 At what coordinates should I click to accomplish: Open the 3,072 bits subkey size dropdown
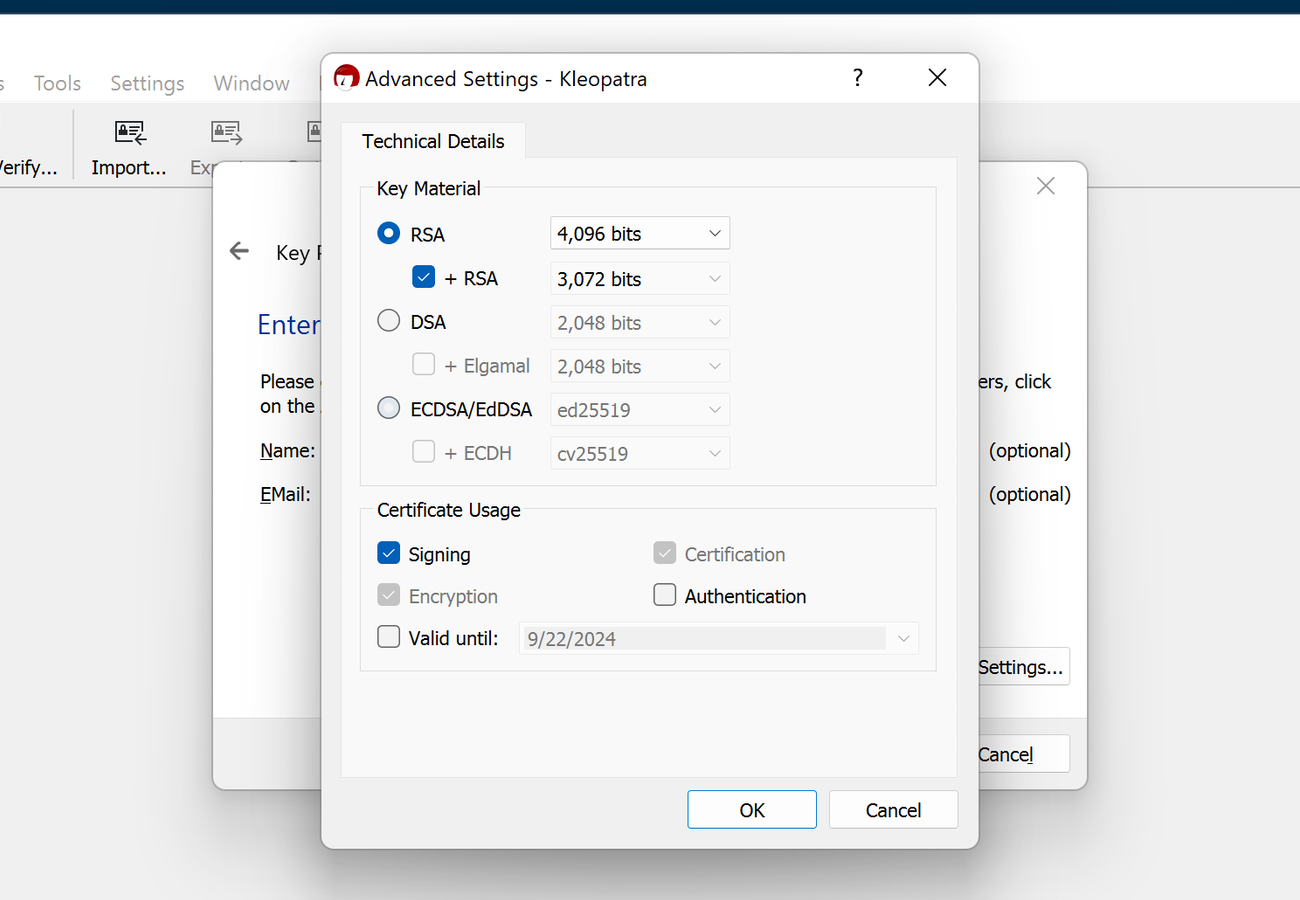[639, 278]
